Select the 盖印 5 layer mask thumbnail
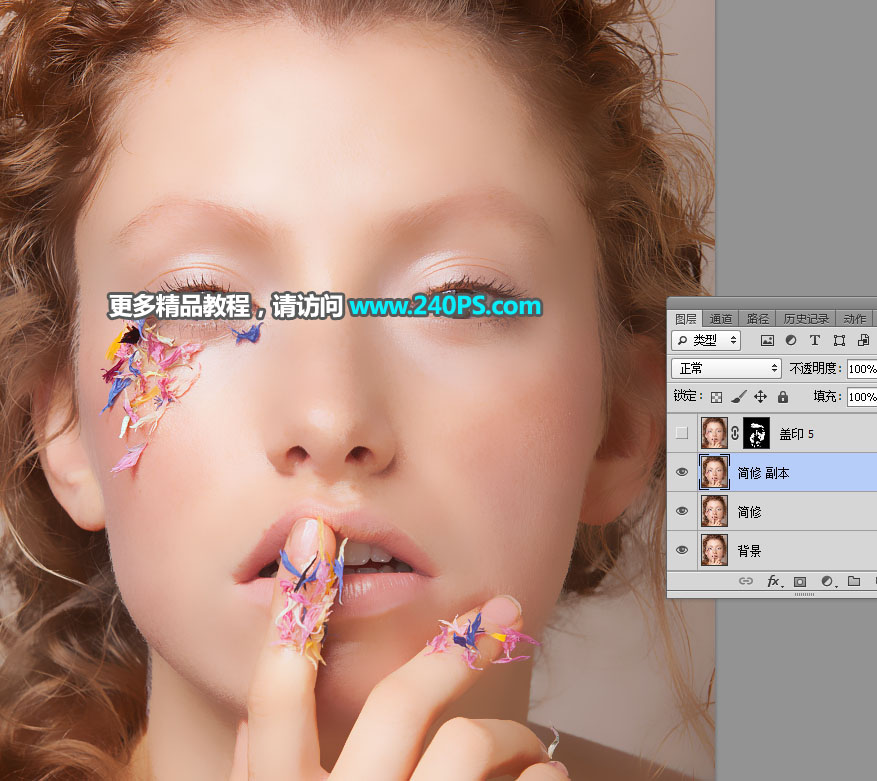 (756, 432)
